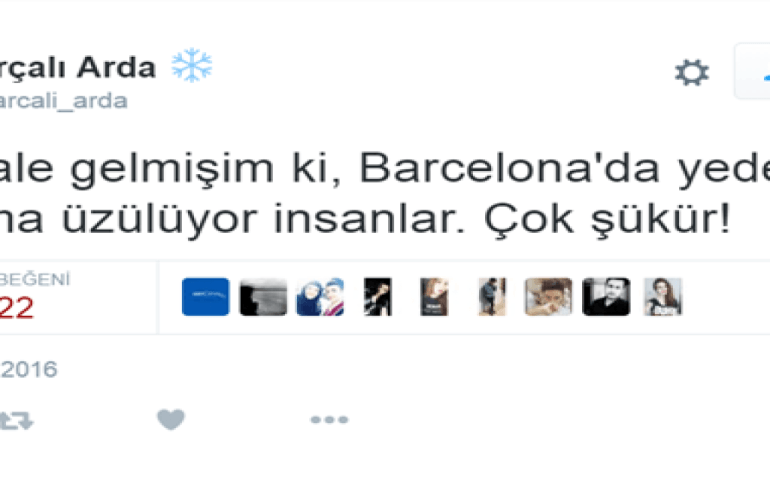The height and width of the screenshot is (485, 770).
Task: Open the gear settings menu
Action: [x=692, y=73]
